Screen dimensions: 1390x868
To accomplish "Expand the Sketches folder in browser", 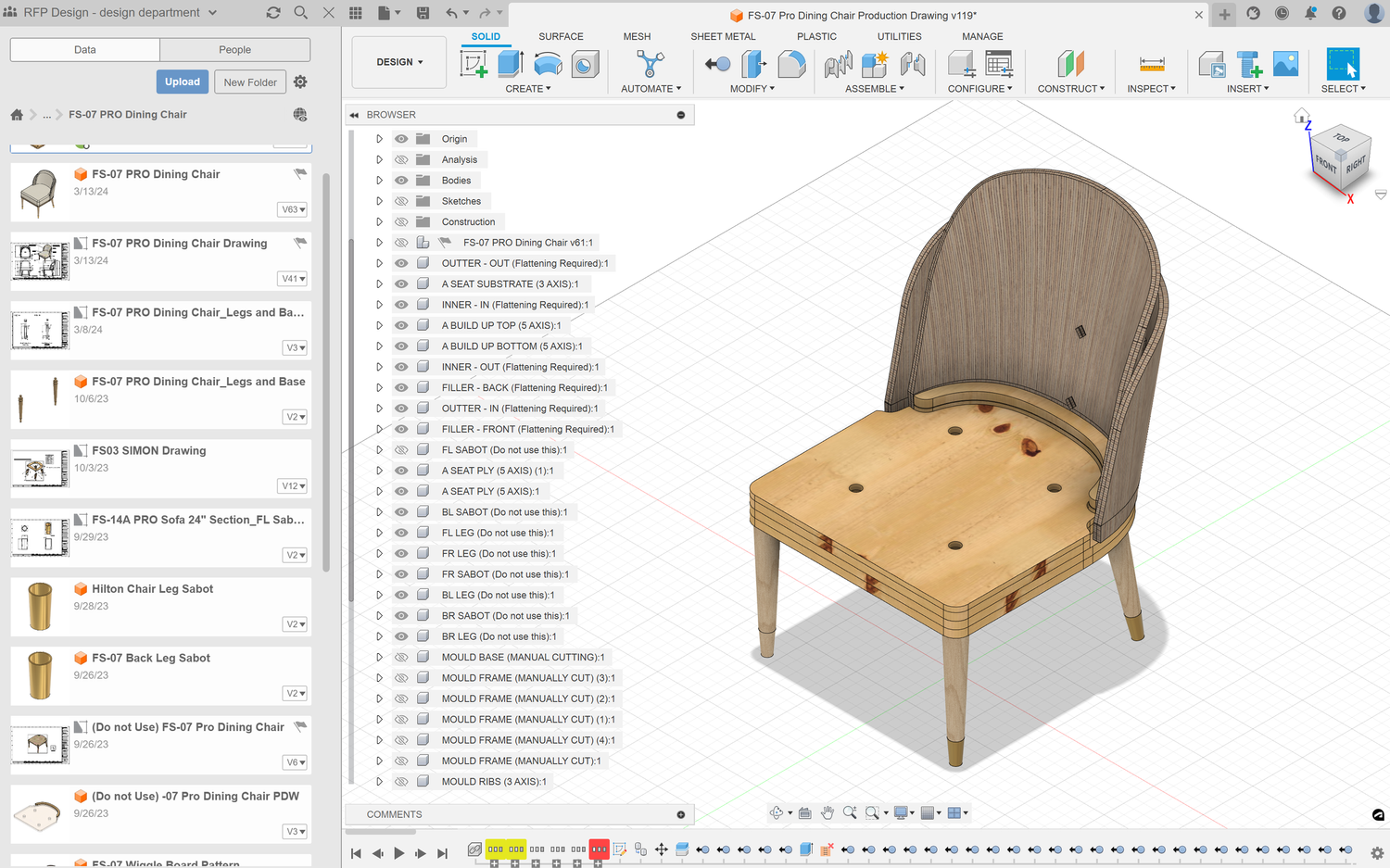I will click(x=379, y=201).
